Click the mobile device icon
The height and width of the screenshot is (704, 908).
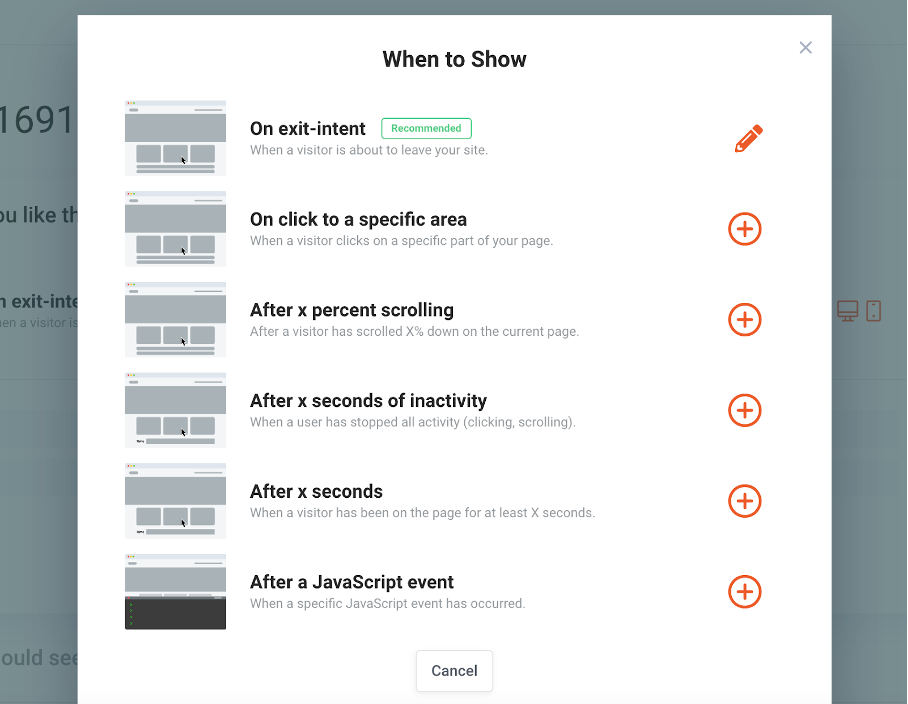click(873, 311)
